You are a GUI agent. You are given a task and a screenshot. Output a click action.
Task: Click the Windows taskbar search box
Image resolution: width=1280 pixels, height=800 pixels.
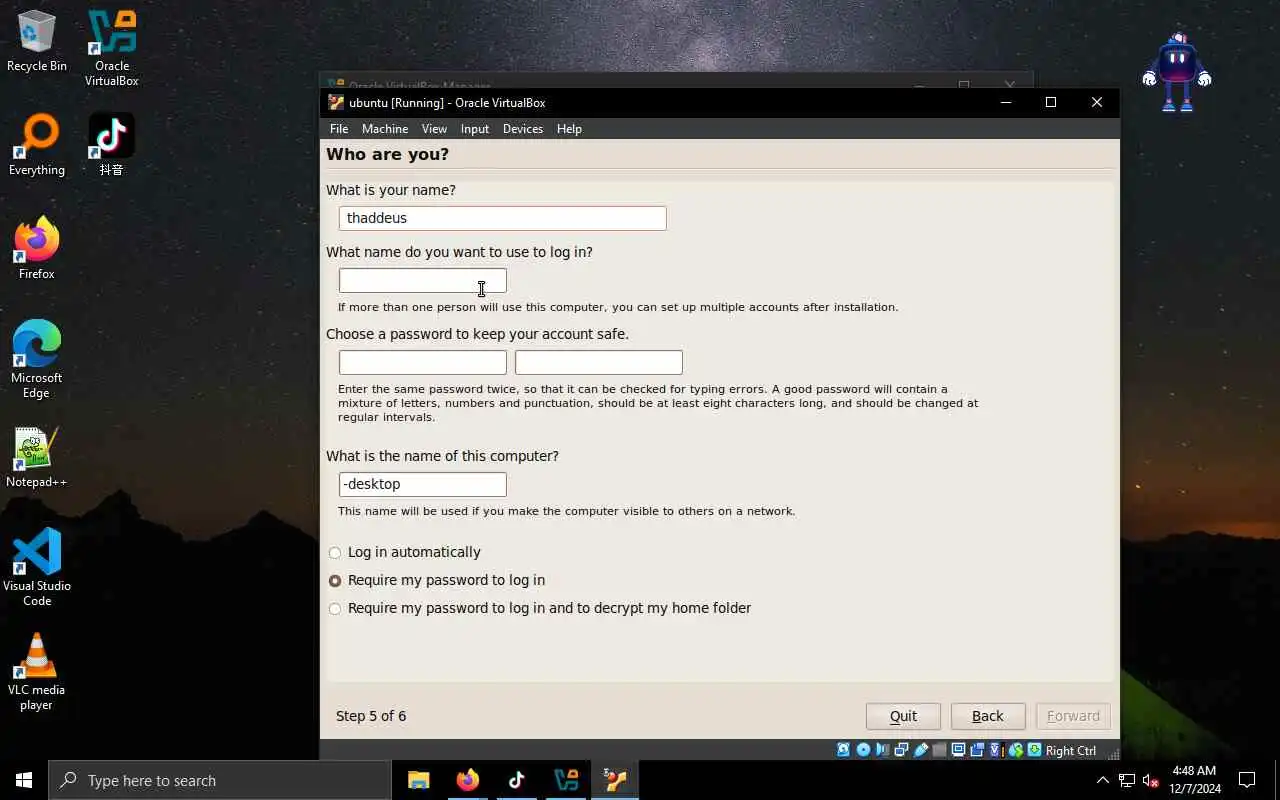pos(220,780)
